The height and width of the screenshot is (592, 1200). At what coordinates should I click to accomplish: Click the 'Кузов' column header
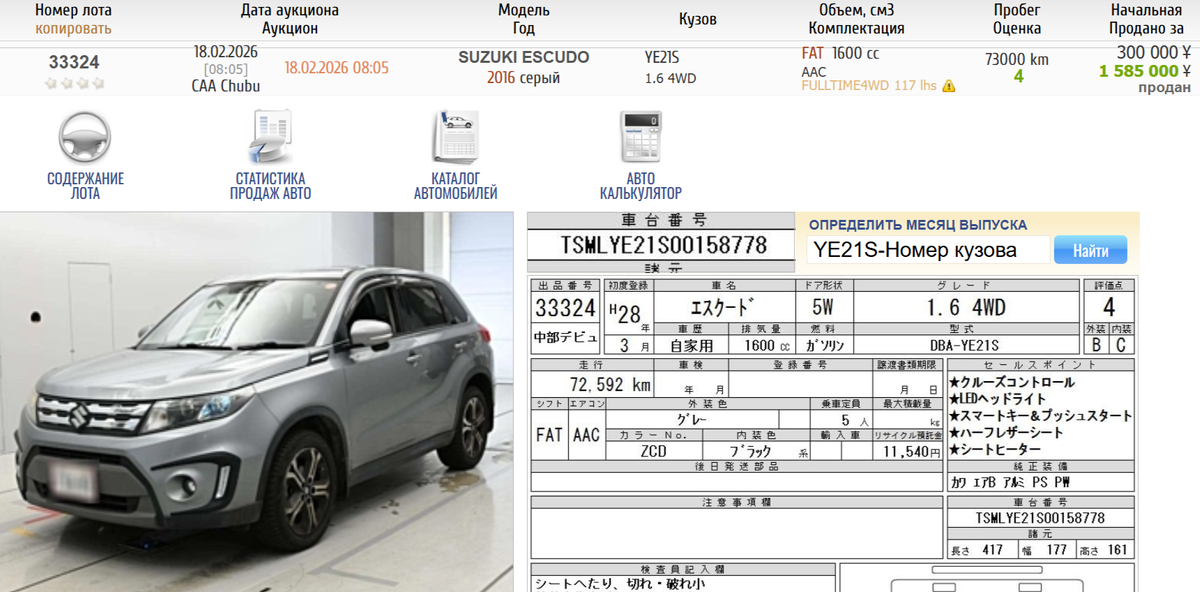[x=697, y=19]
